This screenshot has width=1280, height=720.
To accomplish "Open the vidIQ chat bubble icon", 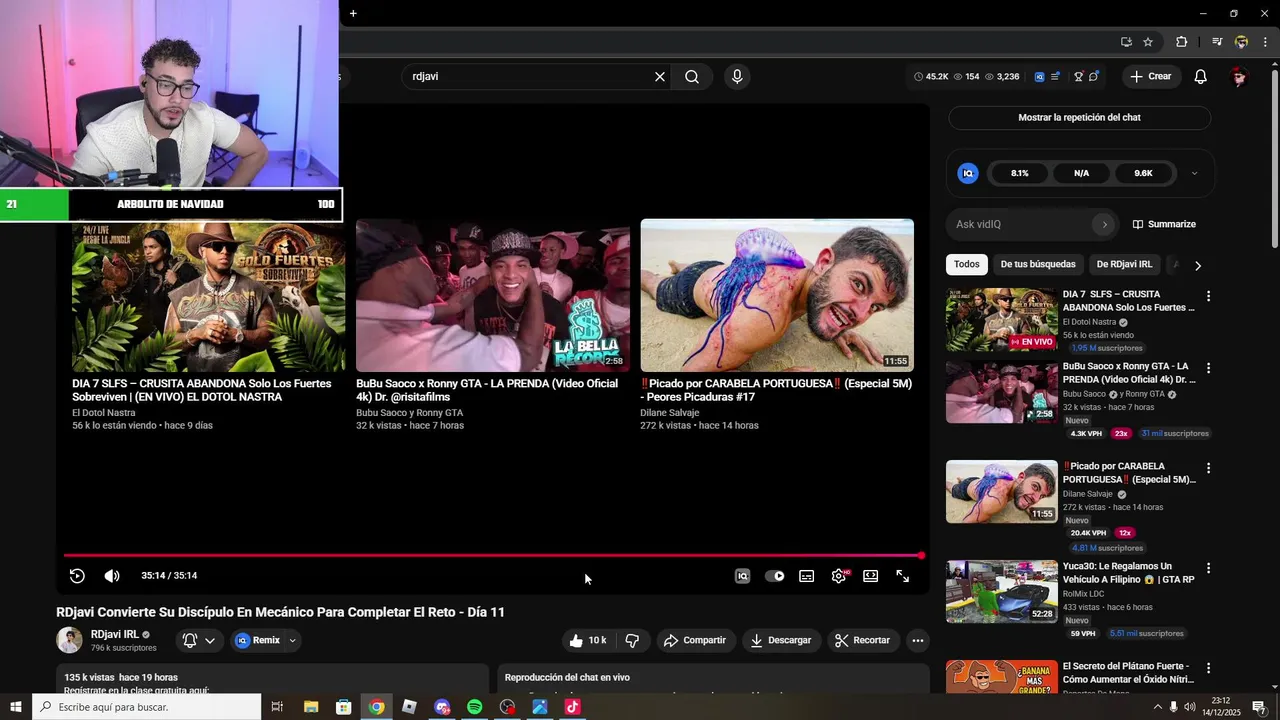I will coord(1094,77).
